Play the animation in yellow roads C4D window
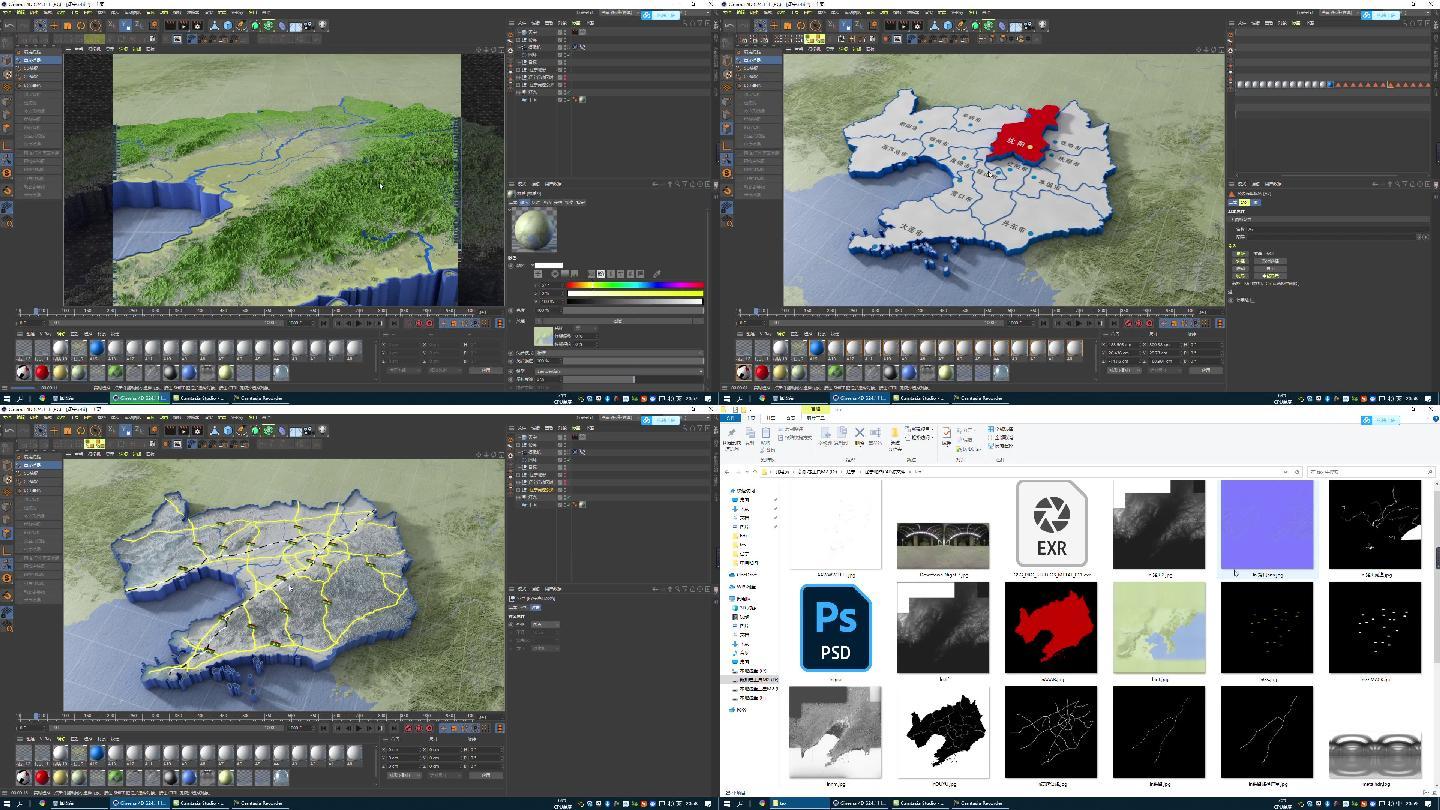This screenshot has height=810, width=1440. point(358,728)
